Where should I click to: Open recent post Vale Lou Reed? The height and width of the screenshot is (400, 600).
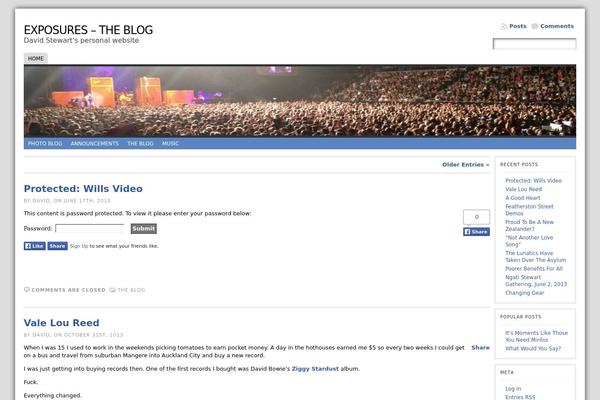tap(523, 189)
